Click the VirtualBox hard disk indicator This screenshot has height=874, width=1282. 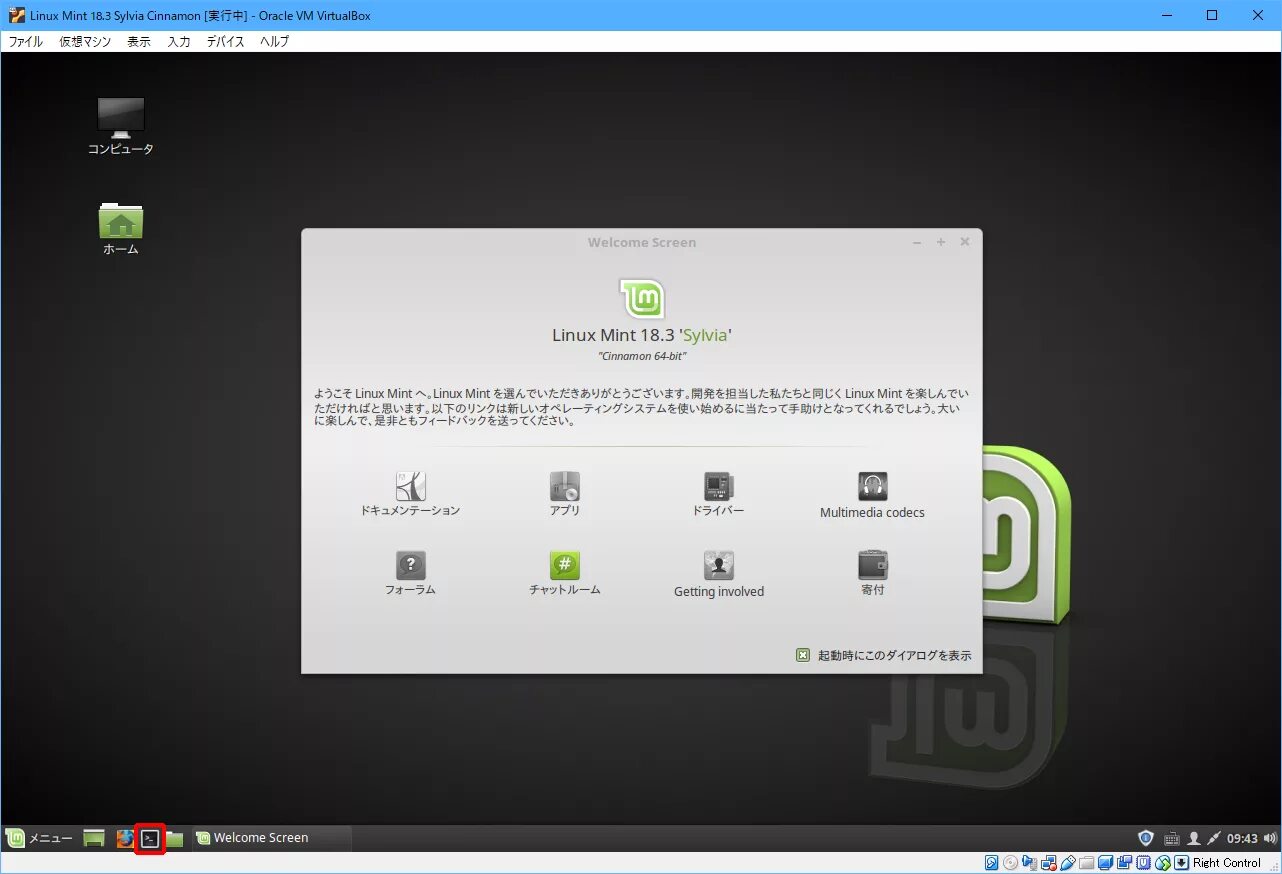coord(991,862)
